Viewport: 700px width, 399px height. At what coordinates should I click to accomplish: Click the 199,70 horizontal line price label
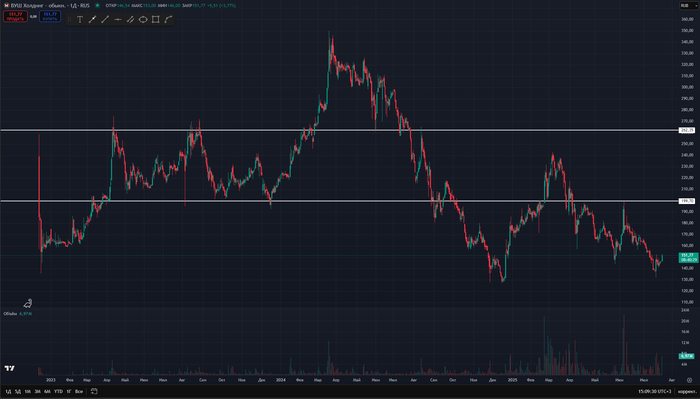[x=687, y=201]
